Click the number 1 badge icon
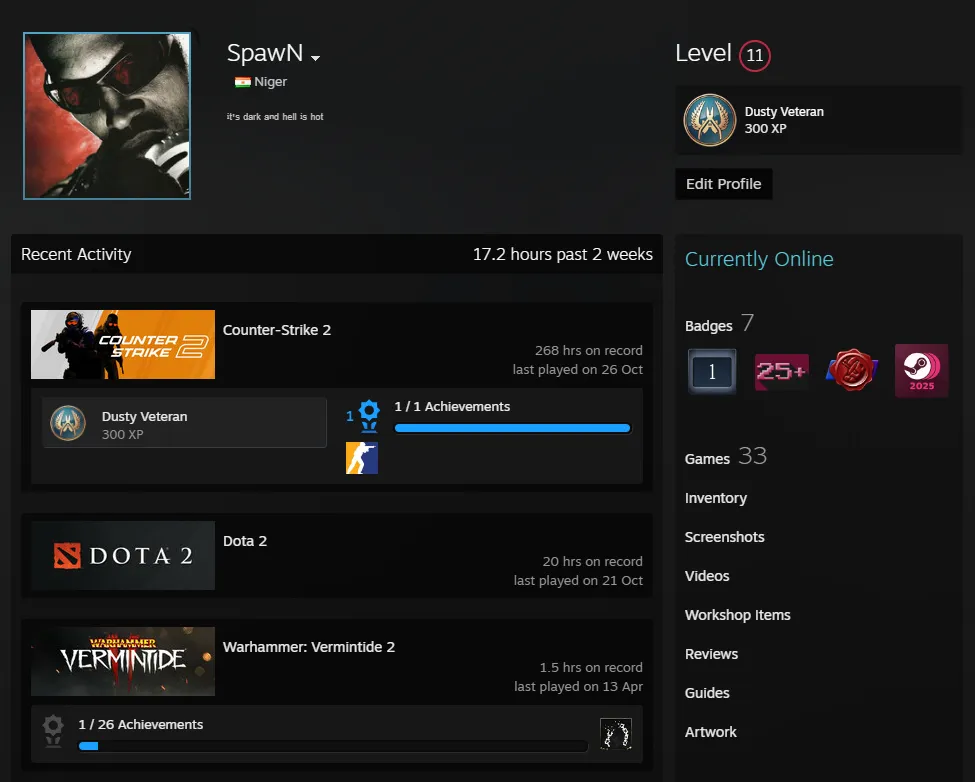The height and width of the screenshot is (782, 975). (x=712, y=371)
